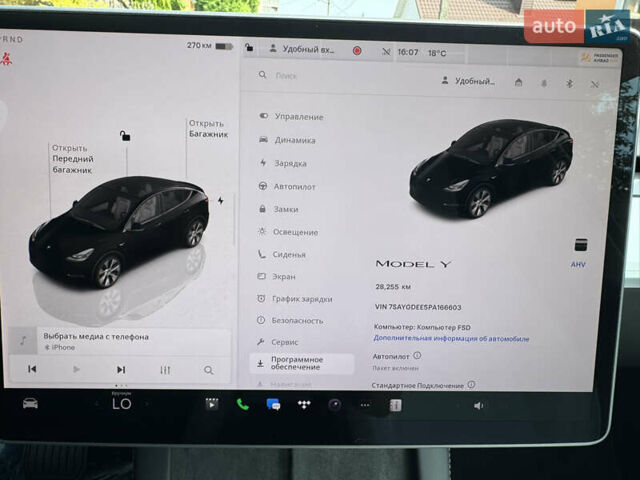640x480 pixels.
Task: Tap the LO temperature setting
Action: point(122,403)
